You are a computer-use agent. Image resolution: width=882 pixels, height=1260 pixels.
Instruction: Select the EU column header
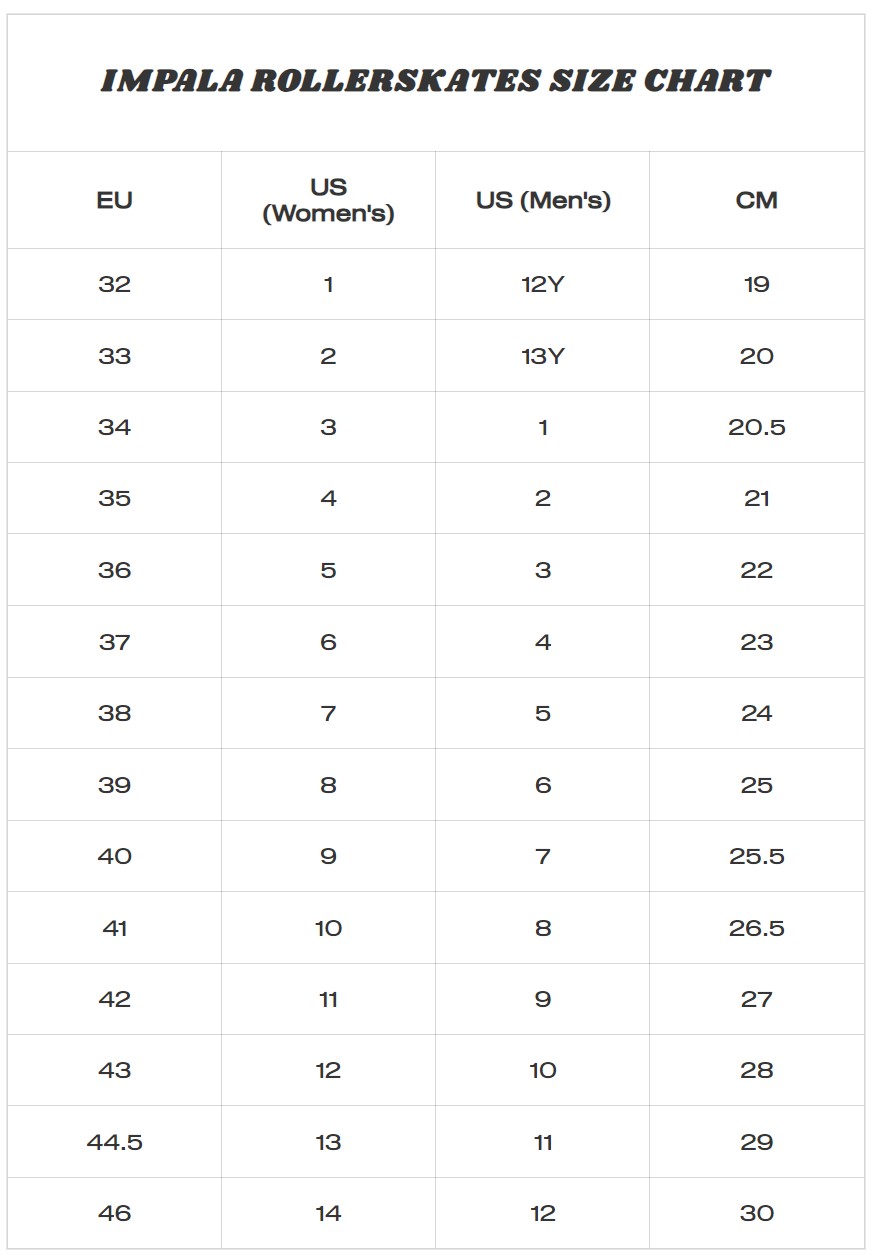click(x=115, y=200)
